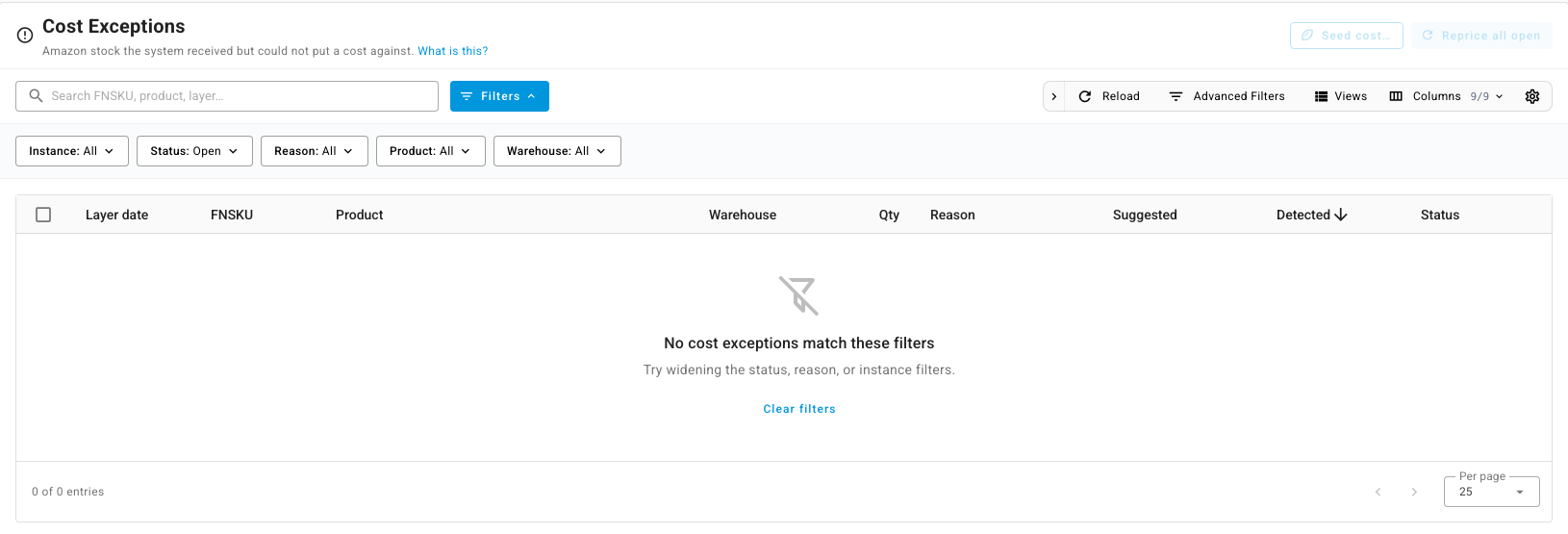
Task: Click the Cost Exceptions warning icon
Action: click(x=25, y=35)
